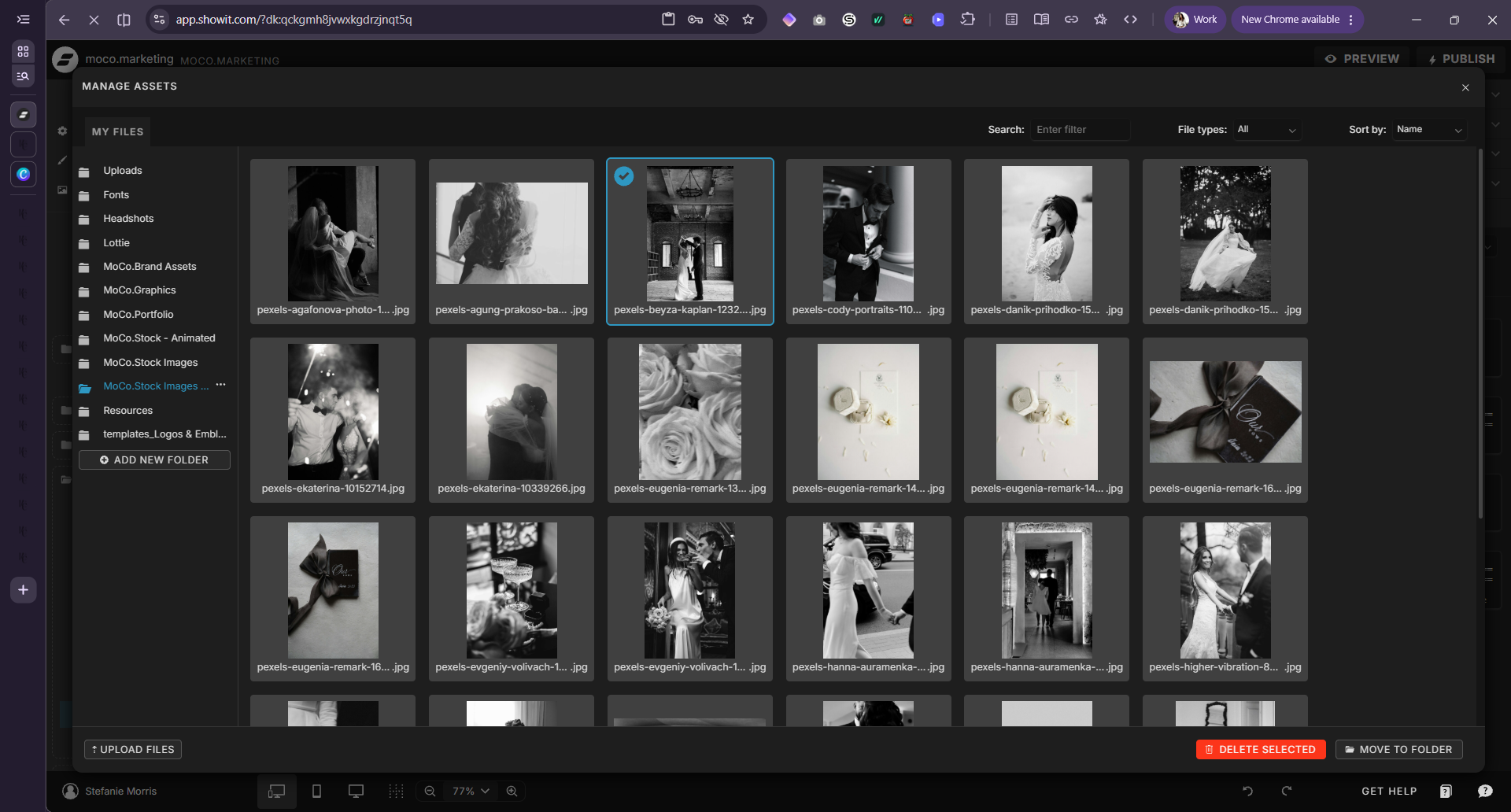This screenshot has height=812, width=1511.
Task: Open the sidebar tabs list icon
Action: (x=23, y=20)
